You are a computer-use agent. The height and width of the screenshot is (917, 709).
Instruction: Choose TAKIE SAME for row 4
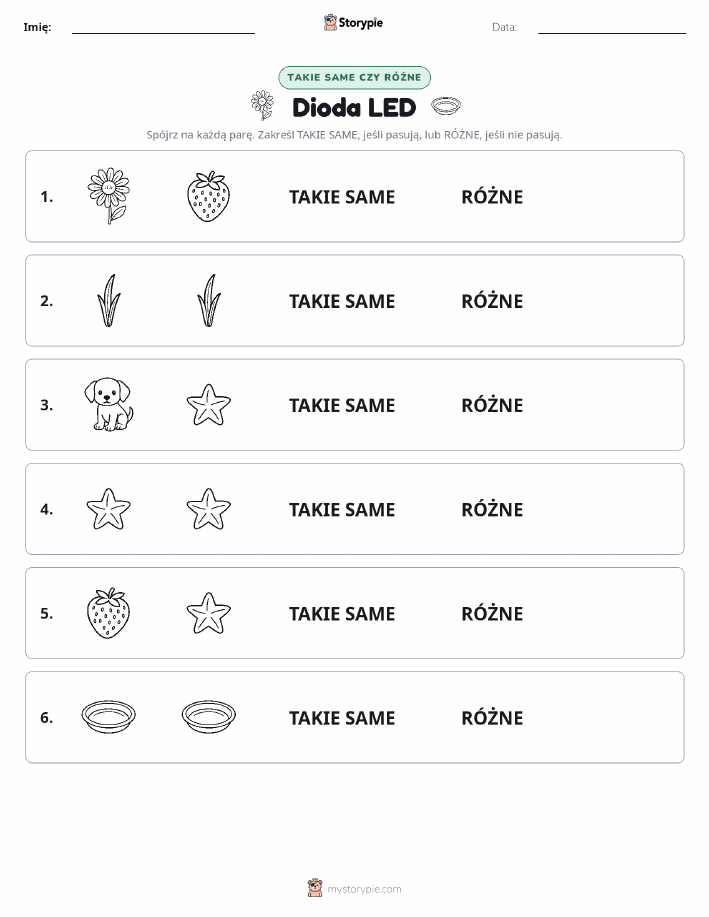tap(342, 509)
